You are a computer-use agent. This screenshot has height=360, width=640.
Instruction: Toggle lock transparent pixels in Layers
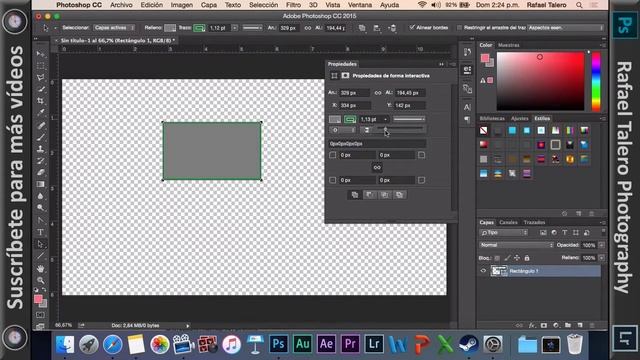(x=497, y=258)
